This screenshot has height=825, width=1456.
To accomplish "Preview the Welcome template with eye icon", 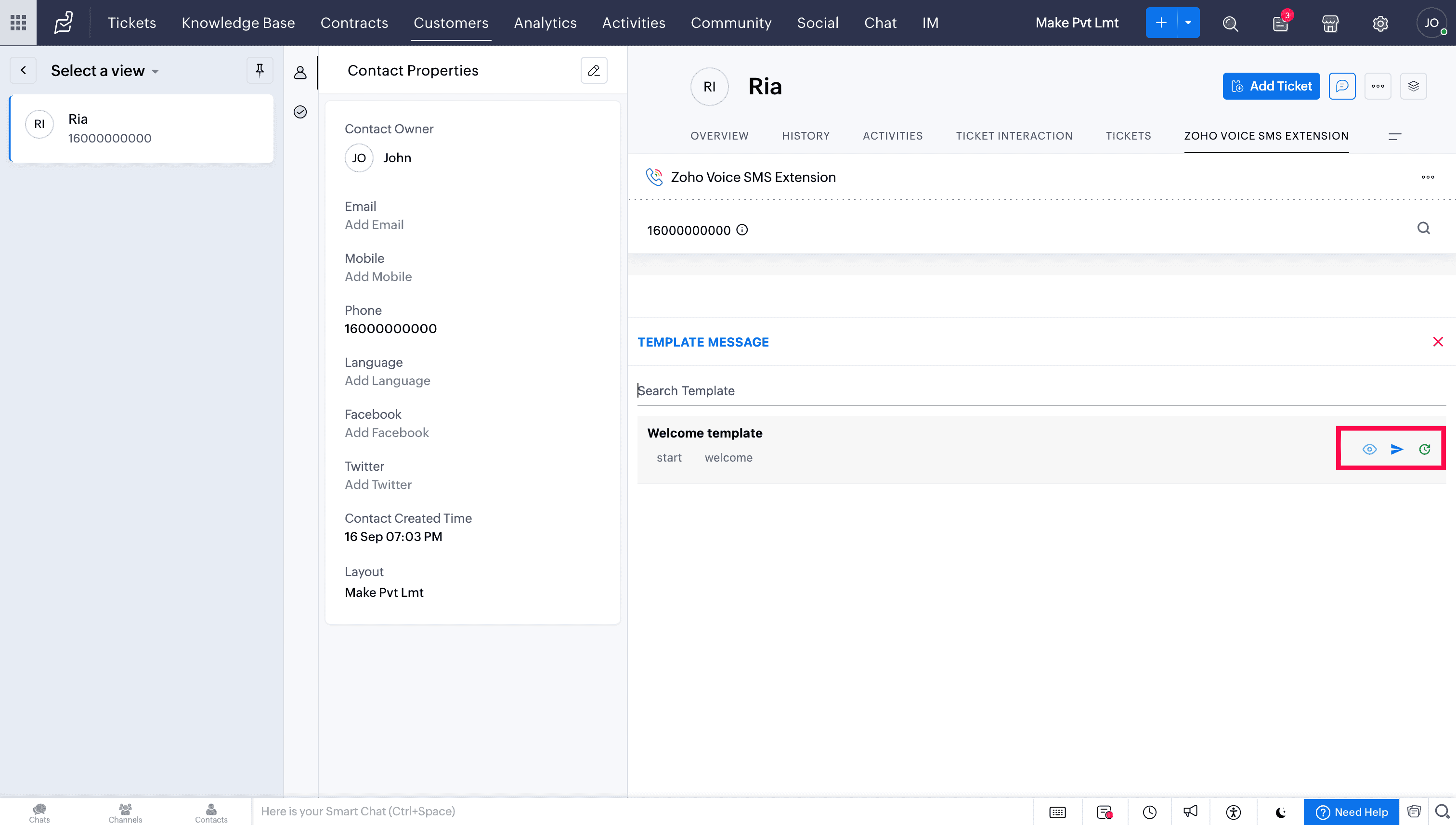I will (x=1369, y=450).
